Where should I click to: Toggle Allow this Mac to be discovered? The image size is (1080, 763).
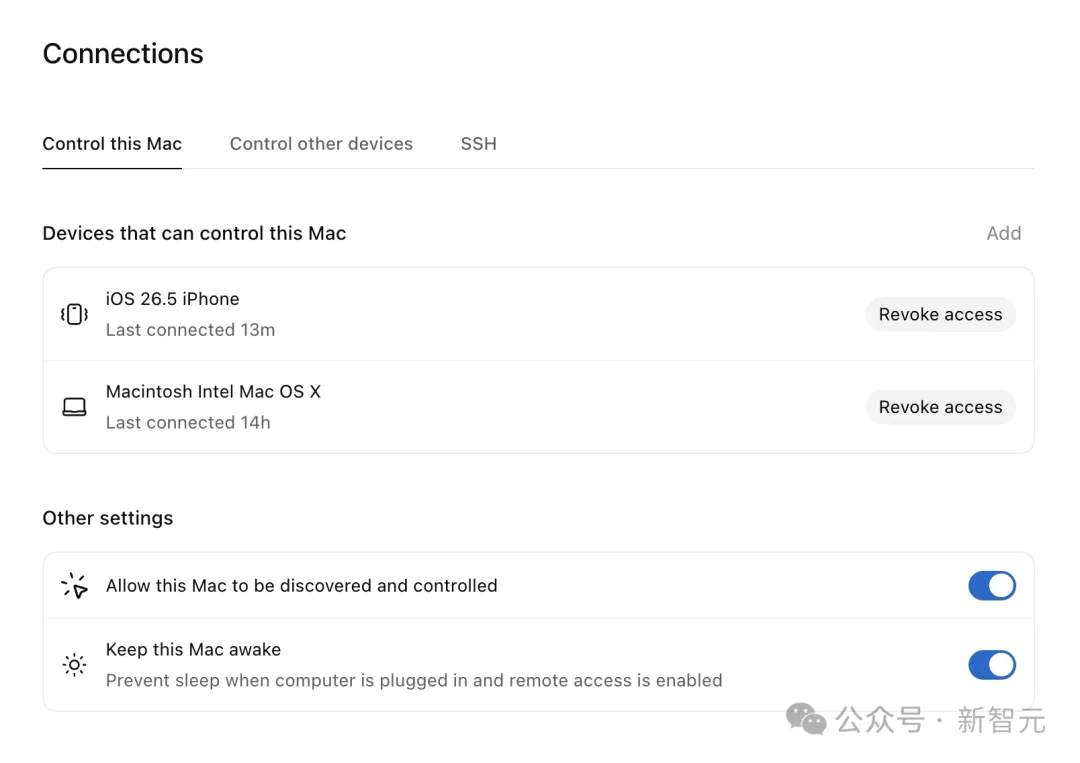tap(992, 586)
